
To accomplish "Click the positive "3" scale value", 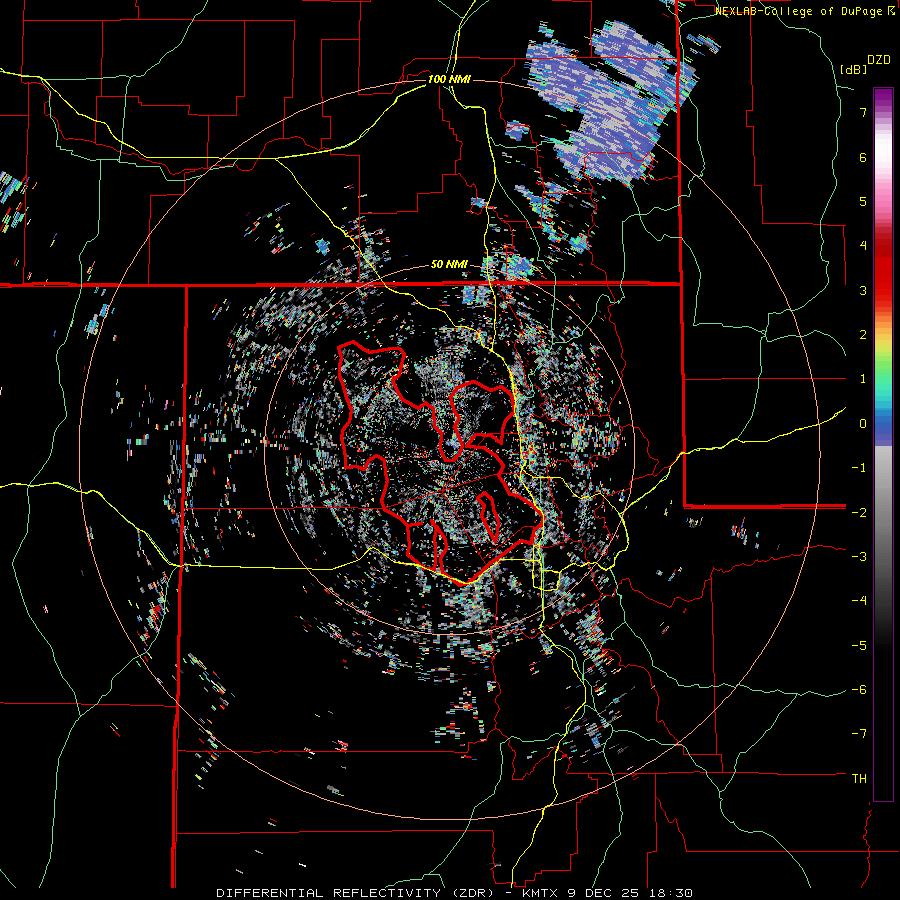I will click(863, 290).
